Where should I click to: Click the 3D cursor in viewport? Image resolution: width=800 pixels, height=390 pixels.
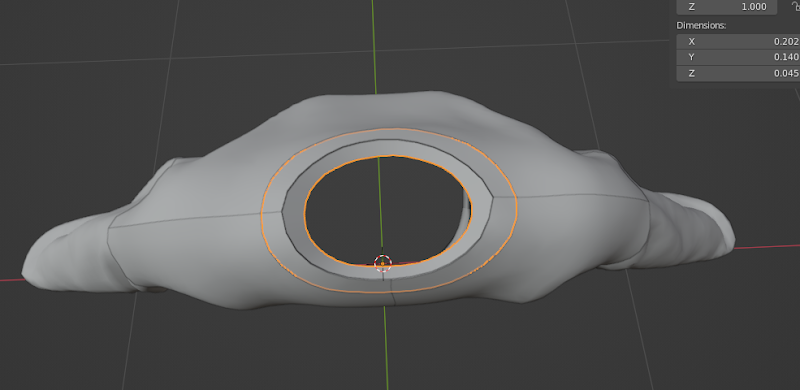point(383,263)
